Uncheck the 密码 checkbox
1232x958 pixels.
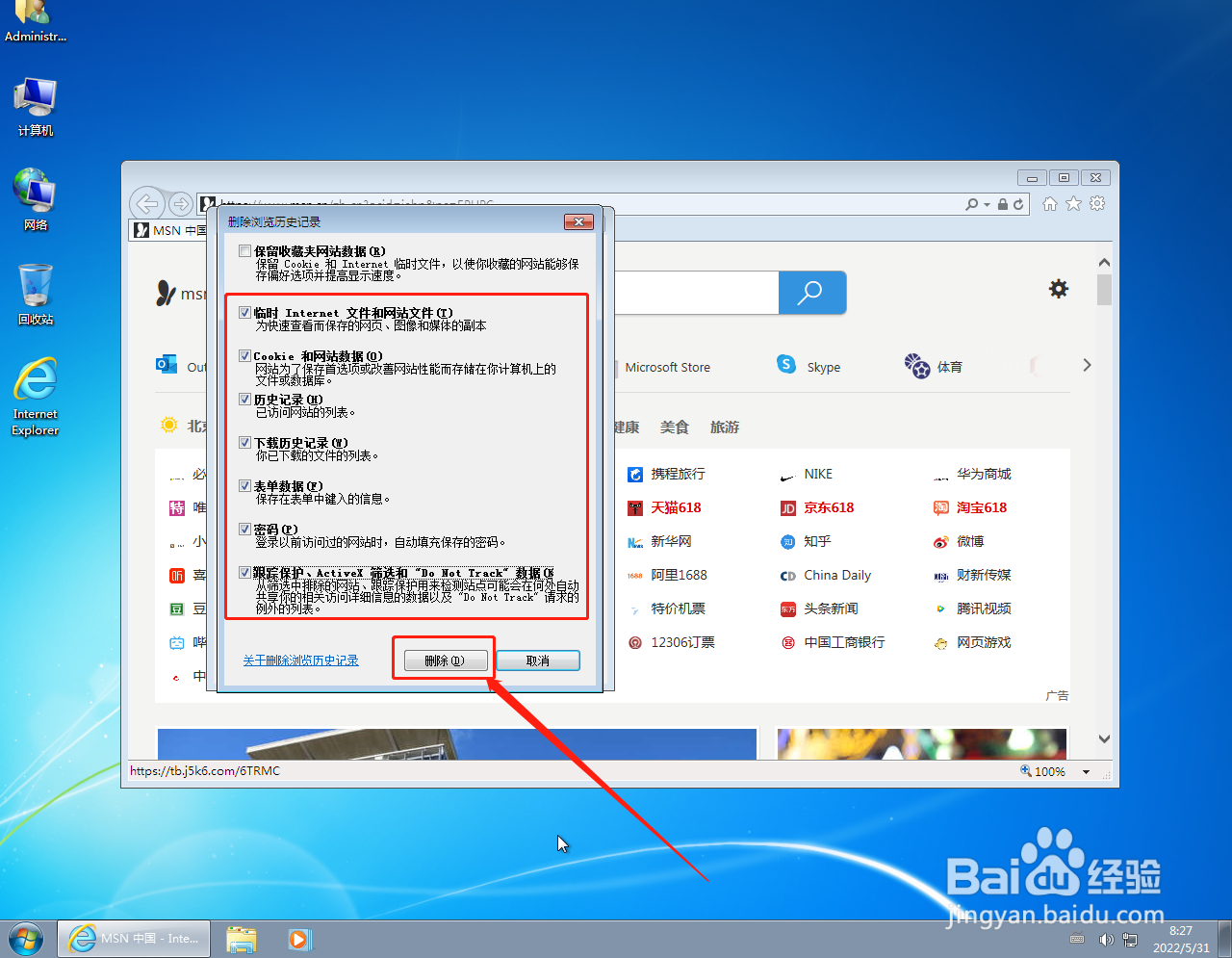pos(245,529)
